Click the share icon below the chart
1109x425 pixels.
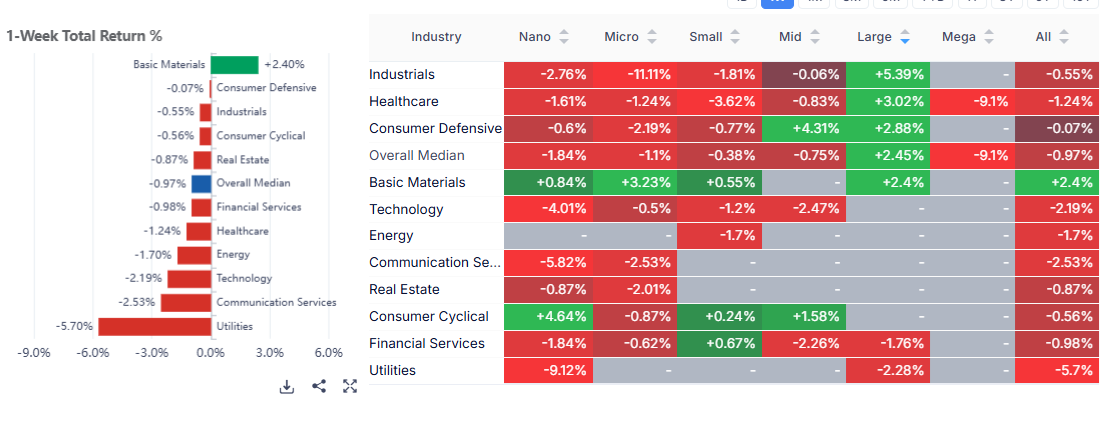click(319, 387)
